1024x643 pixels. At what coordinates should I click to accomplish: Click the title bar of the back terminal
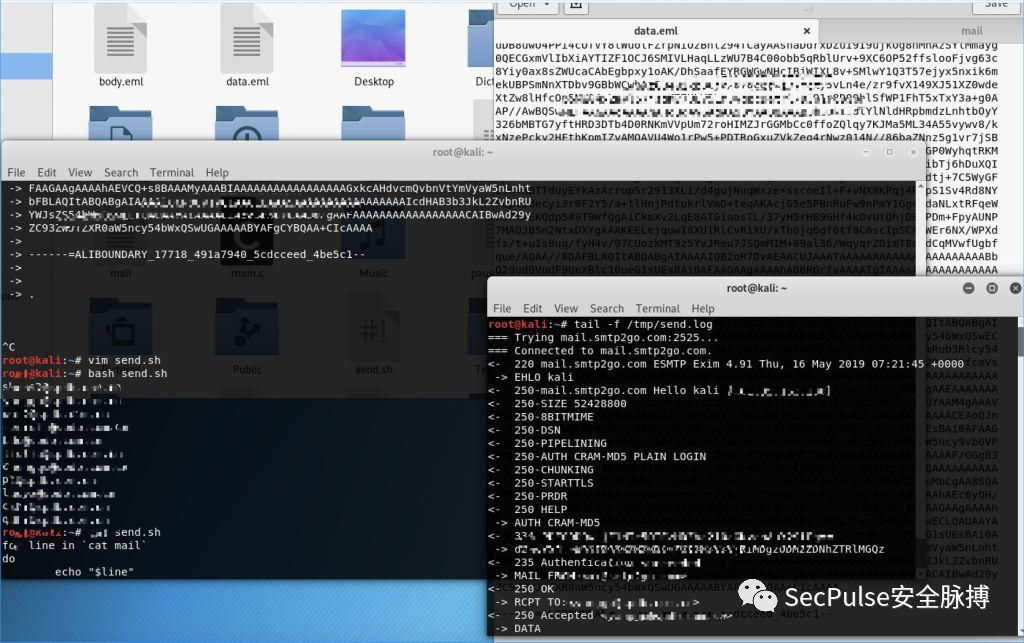(462, 152)
